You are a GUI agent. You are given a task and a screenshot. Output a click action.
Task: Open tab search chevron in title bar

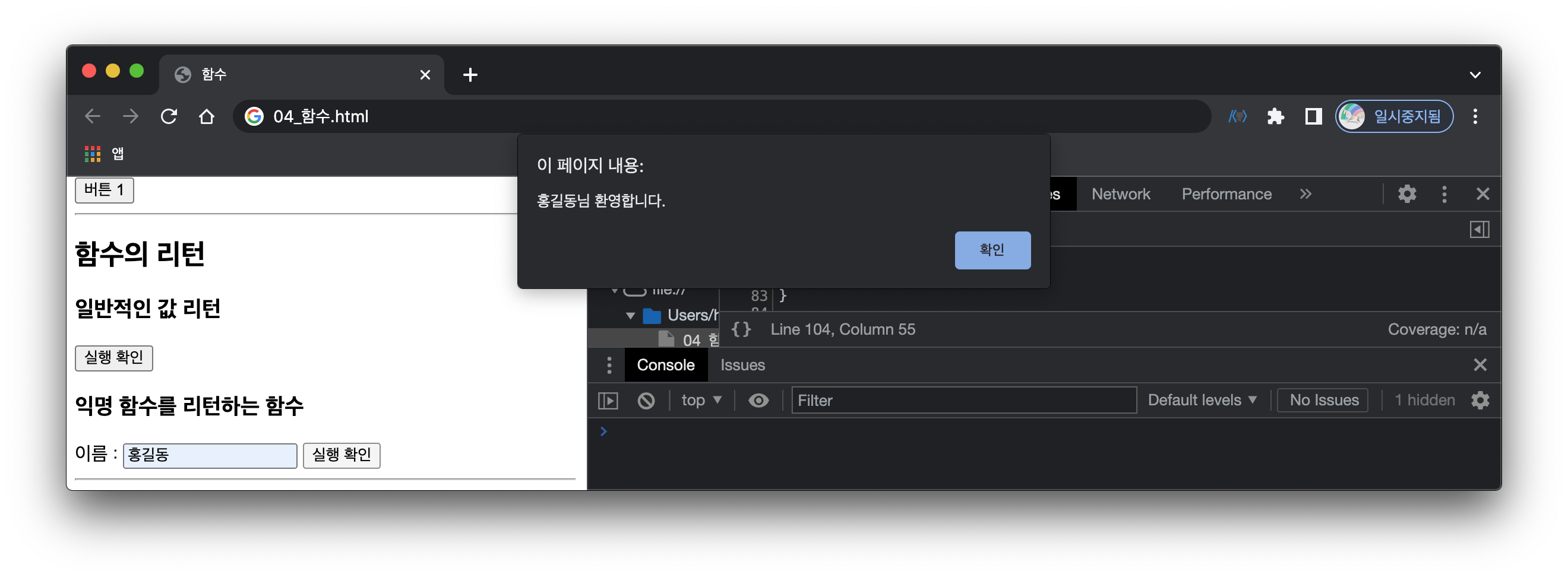click(1474, 75)
